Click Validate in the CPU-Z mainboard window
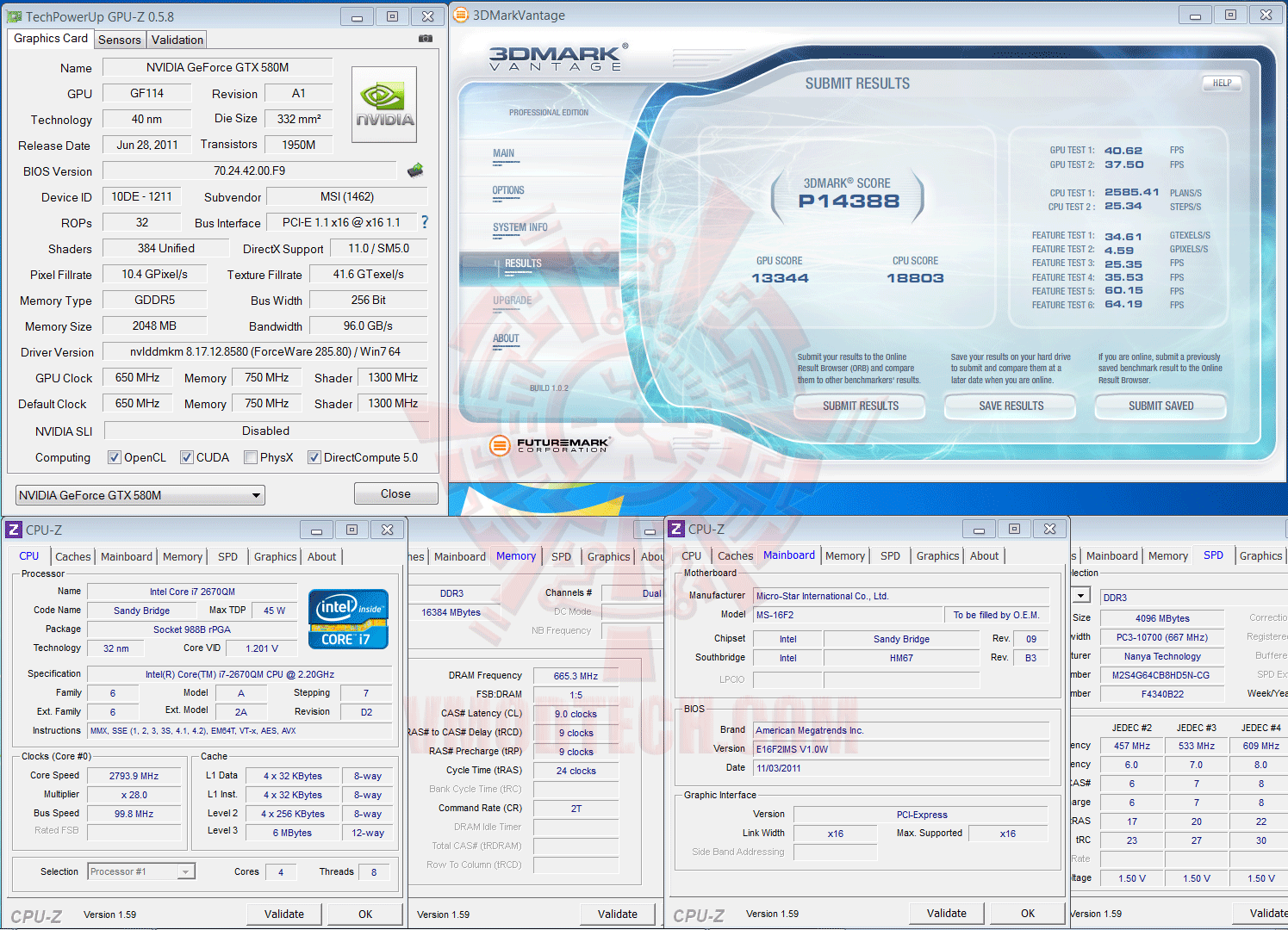The width and height of the screenshot is (1288, 930). point(947,913)
